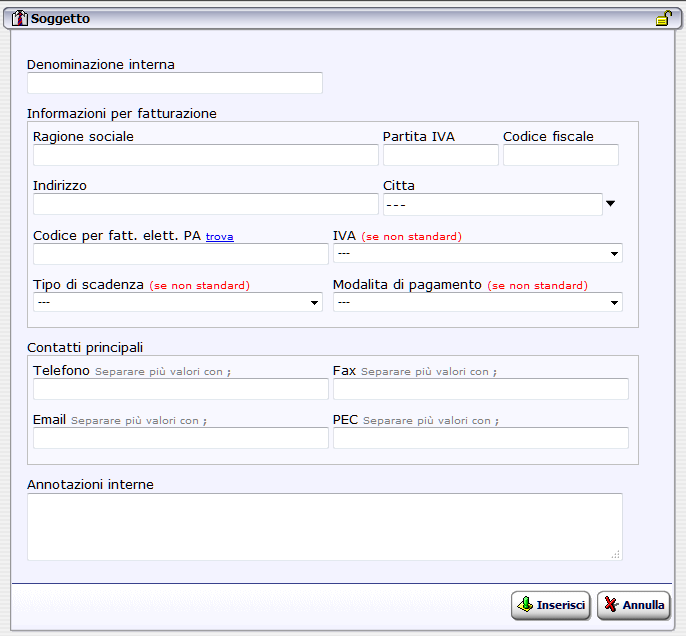The width and height of the screenshot is (686, 636).
Task: Click the Soggetto window icon in title bar
Action: 19,18
